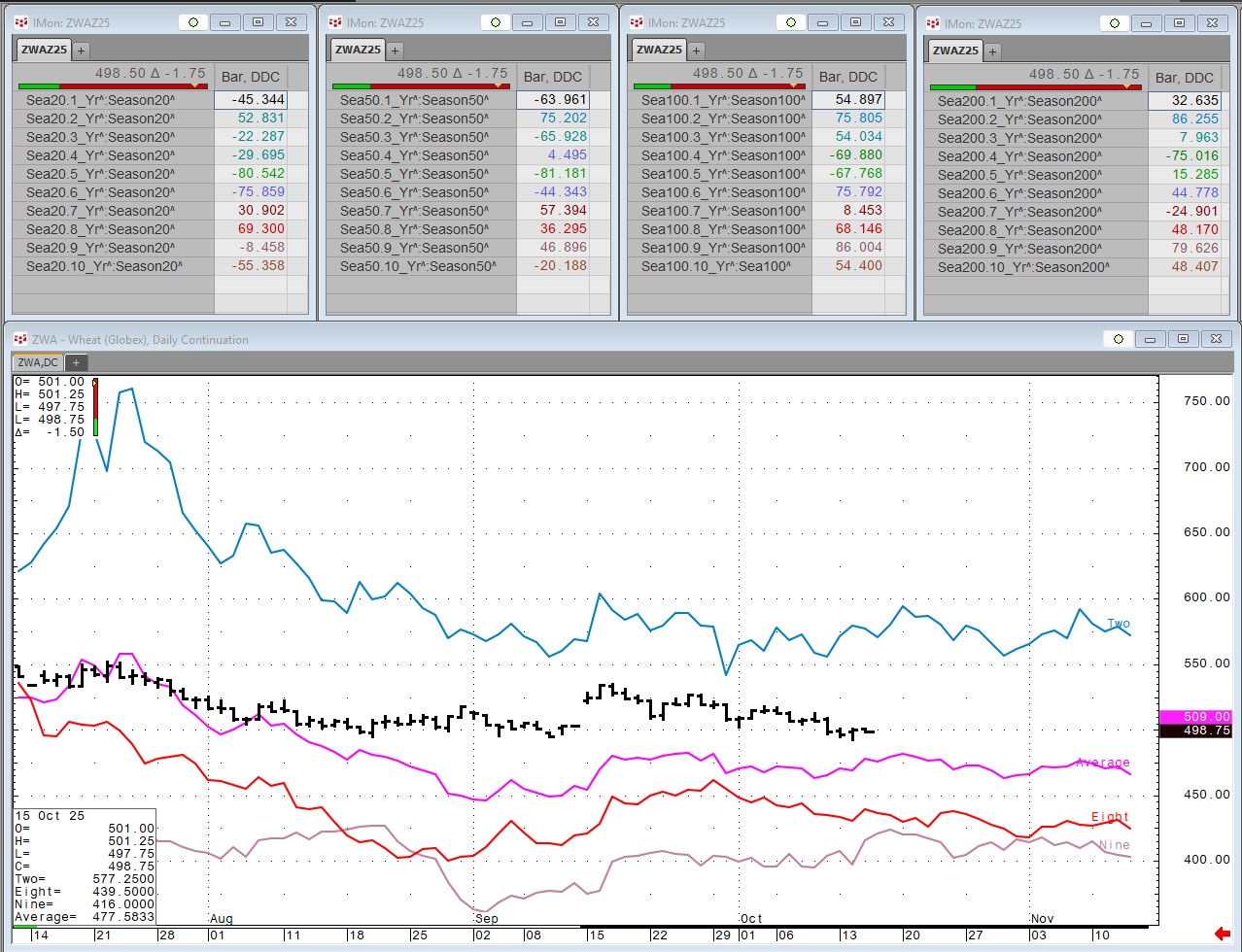Viewport: 1242px width, 952px height.
Task: Click the 'Bar, DDC' column header in the fourth monitor
Action: tap(1184, 78)
